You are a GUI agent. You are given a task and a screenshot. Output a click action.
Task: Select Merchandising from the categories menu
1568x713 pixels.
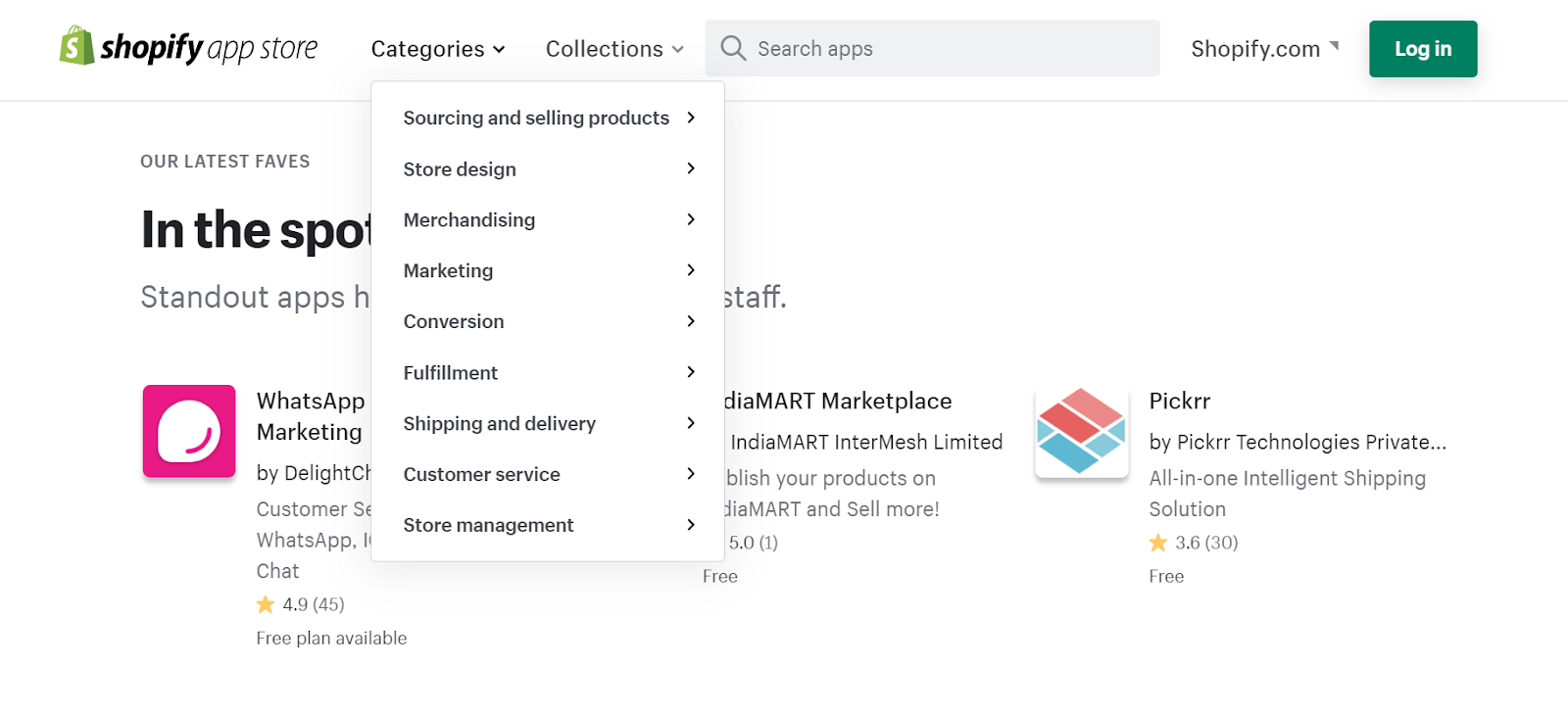[469, 220]
